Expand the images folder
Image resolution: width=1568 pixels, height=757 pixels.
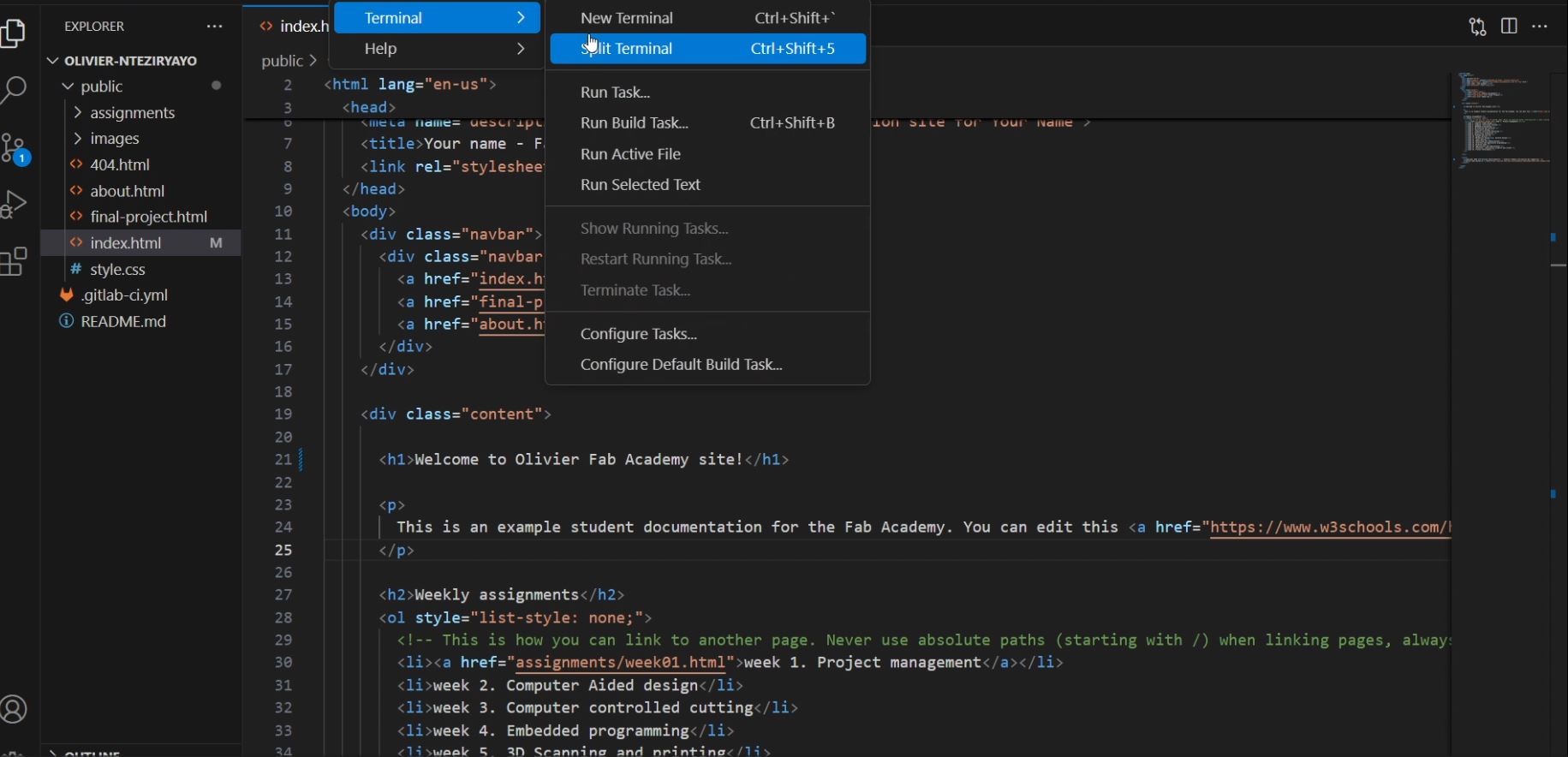click(x=78, y=139)
